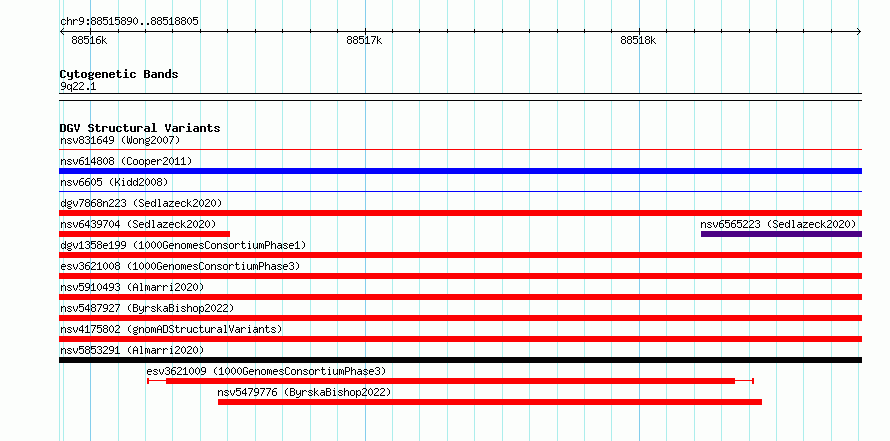Select the red bar for dgv7868n223
The height and width of the screenshot is (441, 890).
pos(461,213)
